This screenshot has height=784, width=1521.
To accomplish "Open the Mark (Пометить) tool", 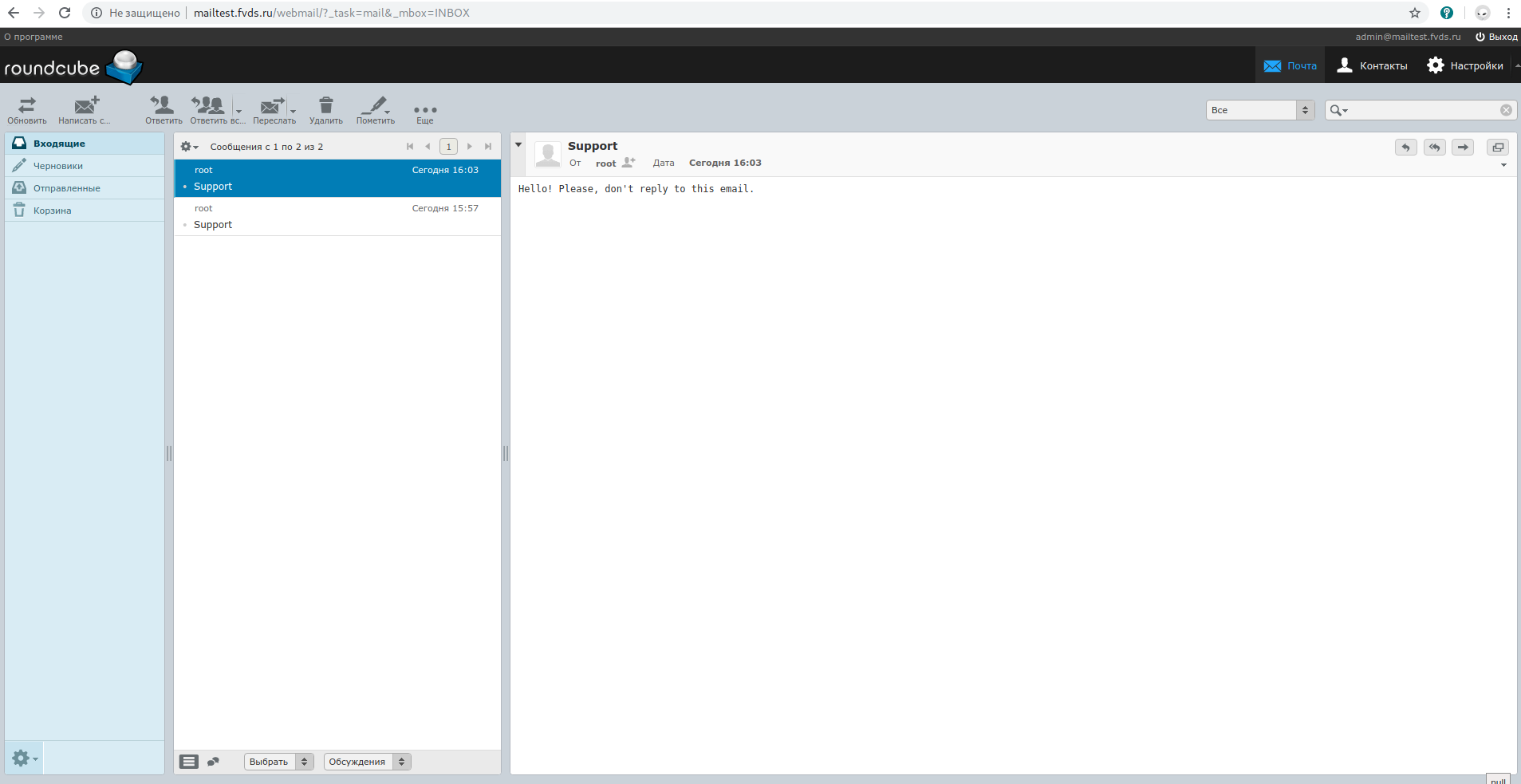I will click(375, 109).
